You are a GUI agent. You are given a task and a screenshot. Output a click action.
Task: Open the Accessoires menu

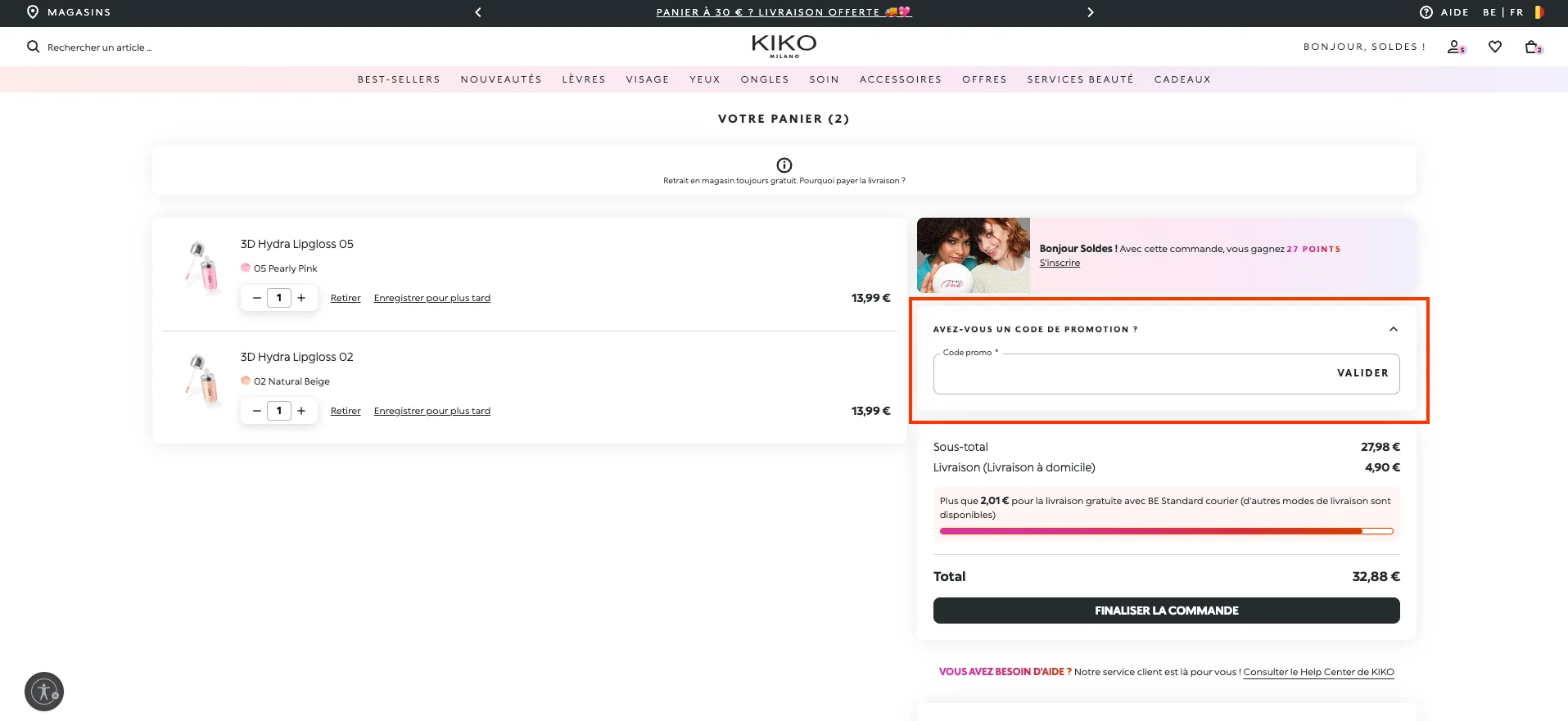901,79
